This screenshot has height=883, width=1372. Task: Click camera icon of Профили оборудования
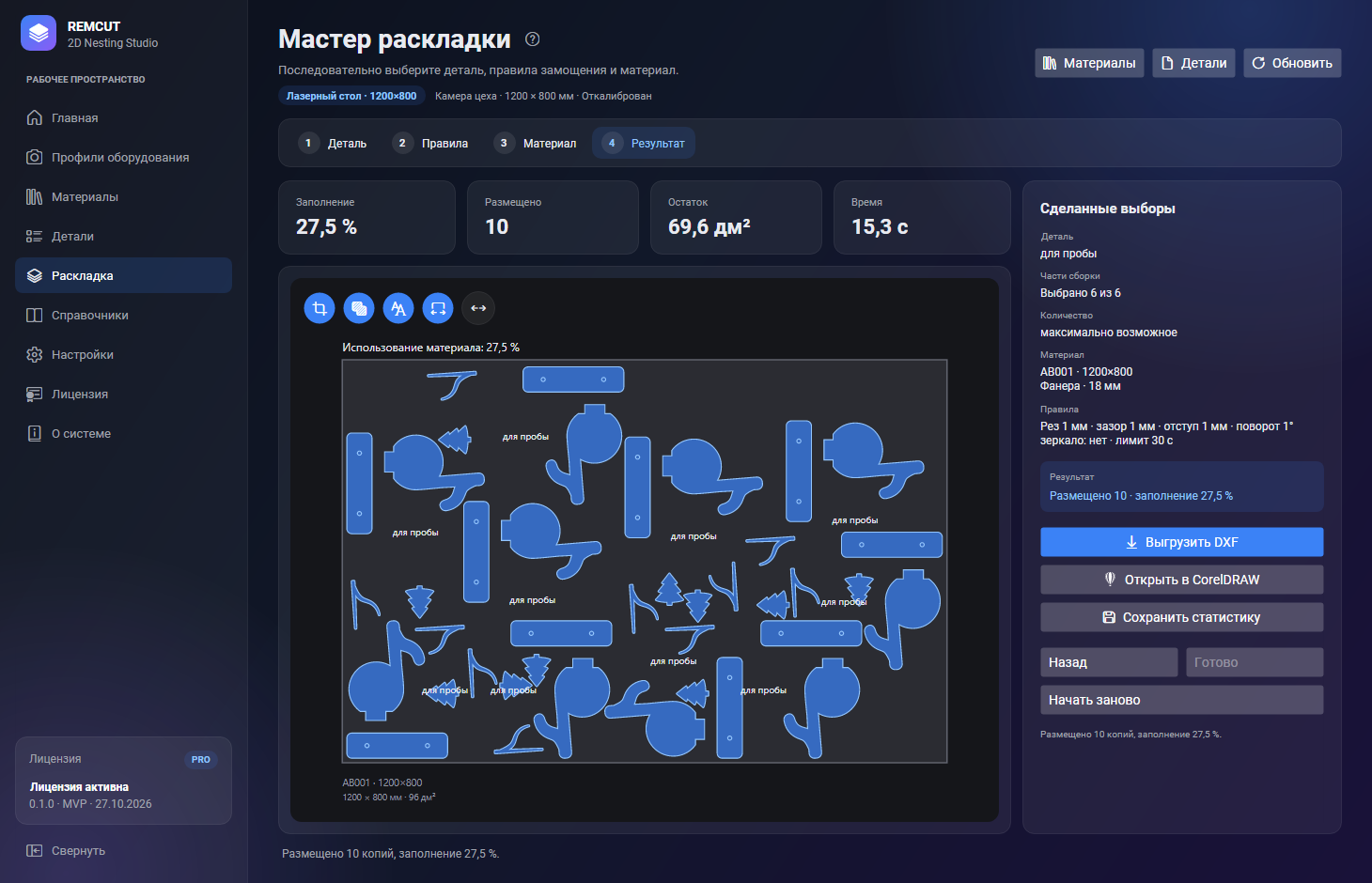point(35,158)
